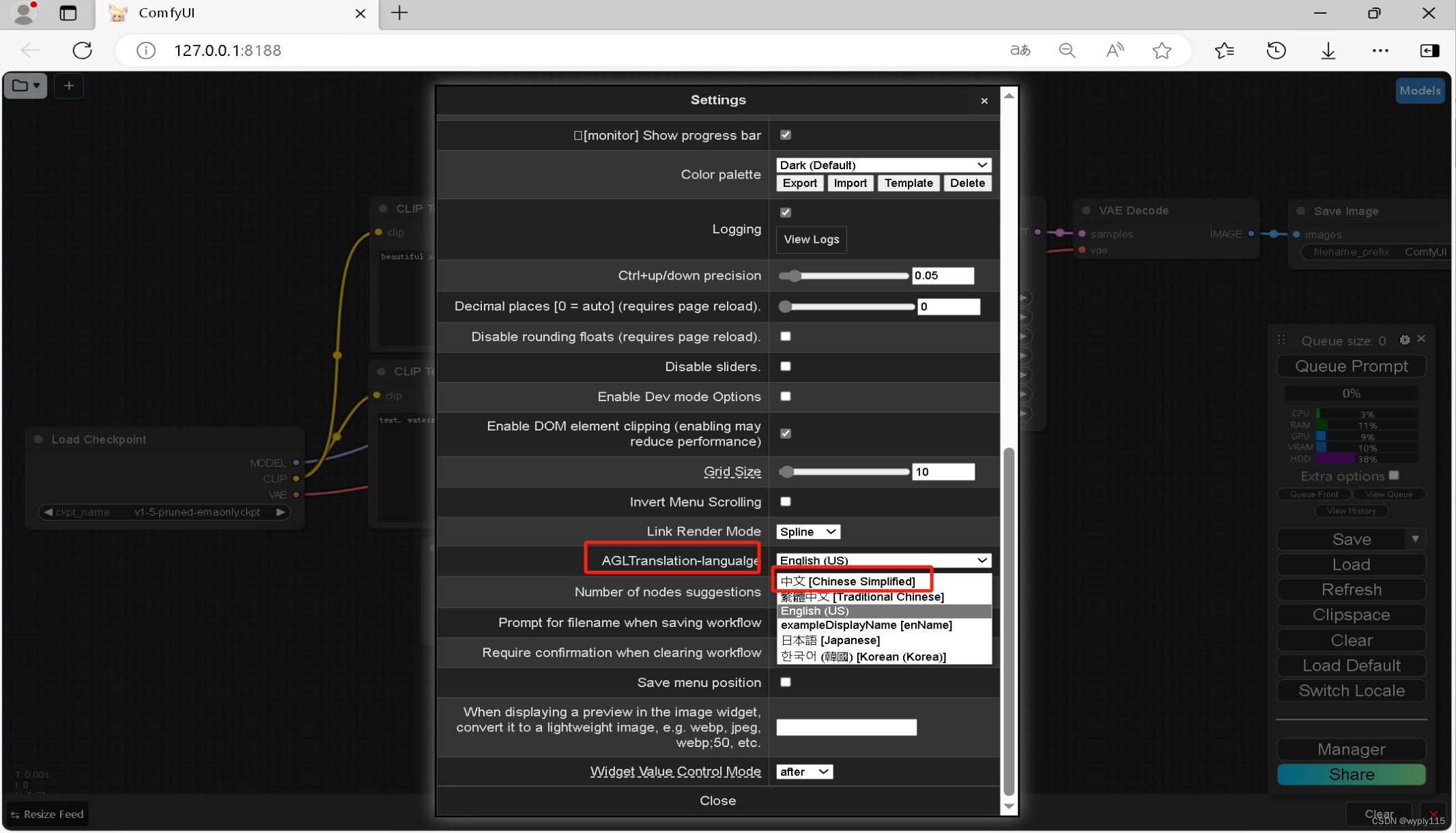The width and height of the screenshot is (1456, 833).
Task: Open queue settings gear icon
Action: tap(1404, 340)
